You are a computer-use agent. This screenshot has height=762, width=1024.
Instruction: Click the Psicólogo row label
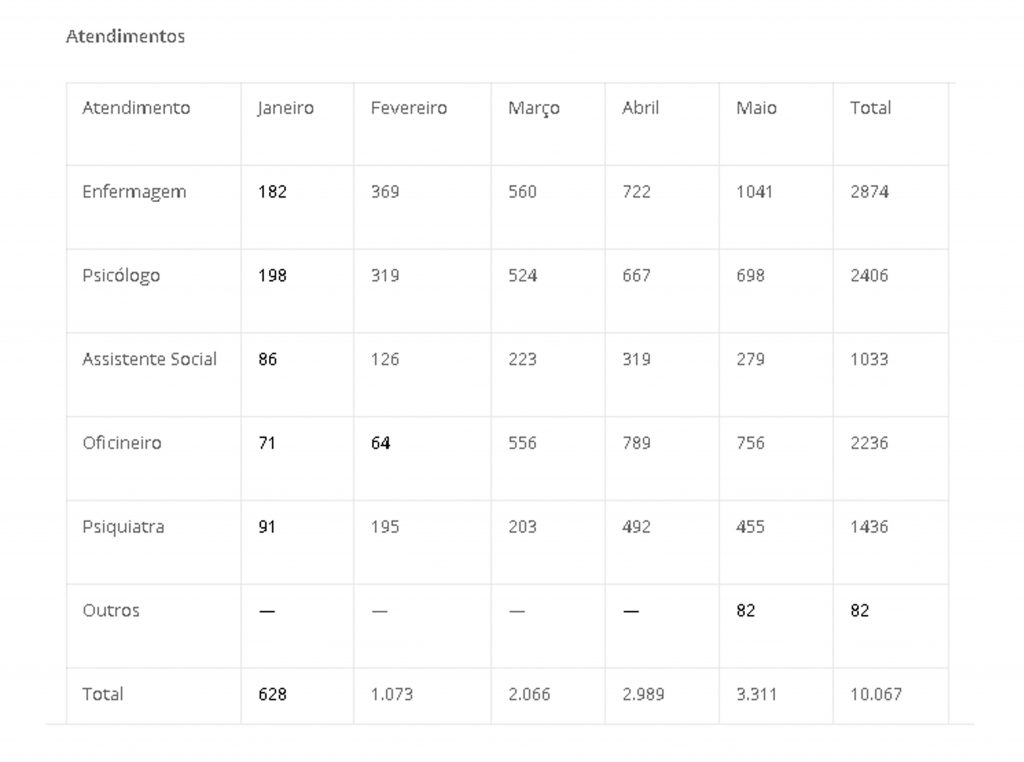(121, 276)
